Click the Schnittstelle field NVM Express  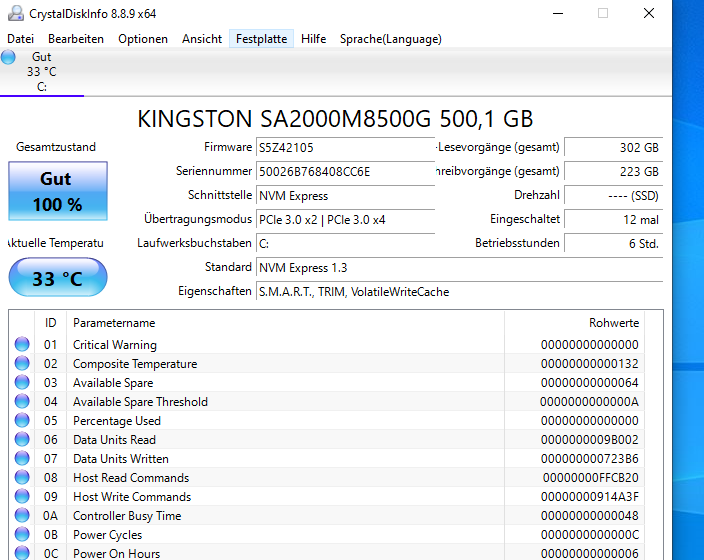coord(345,196)
